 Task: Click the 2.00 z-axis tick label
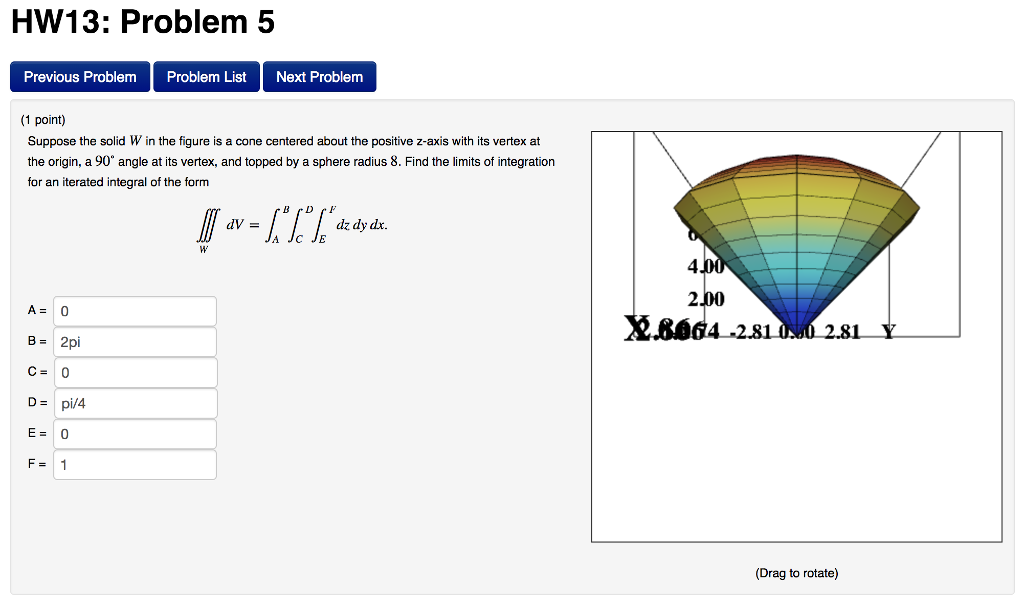[x=705, y=300]
